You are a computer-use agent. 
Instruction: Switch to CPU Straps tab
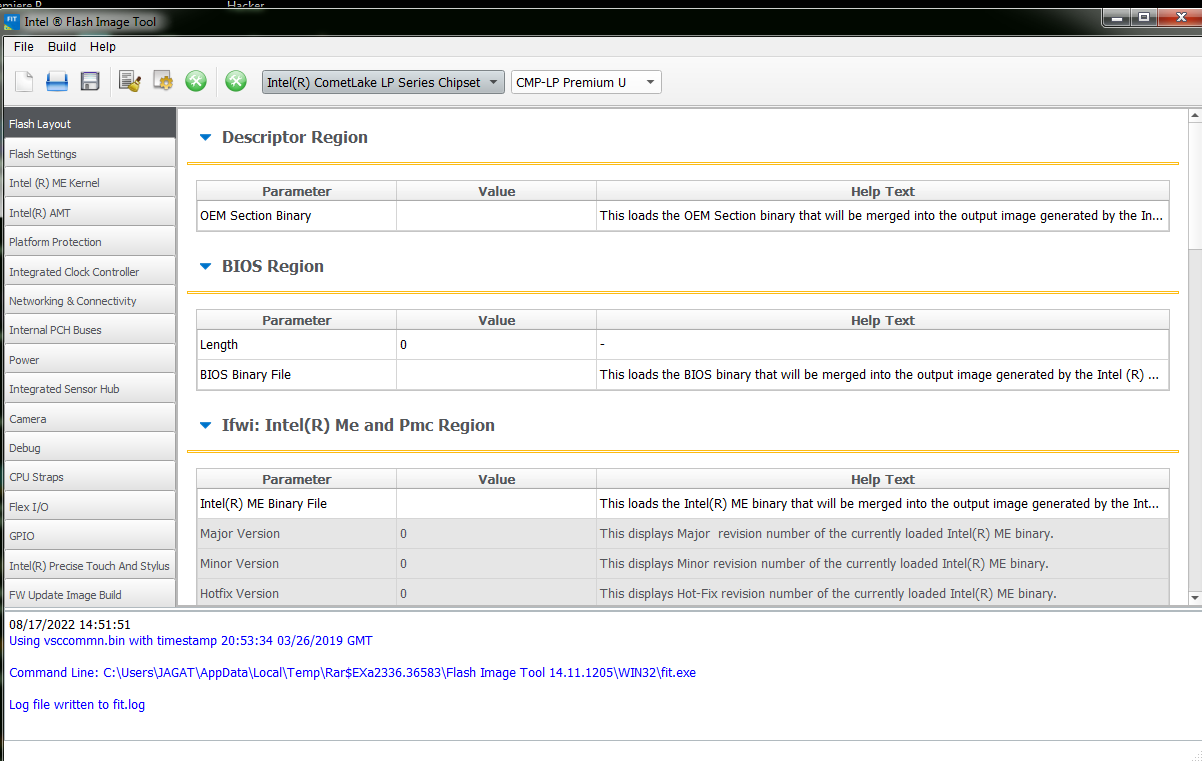(89, 477)
